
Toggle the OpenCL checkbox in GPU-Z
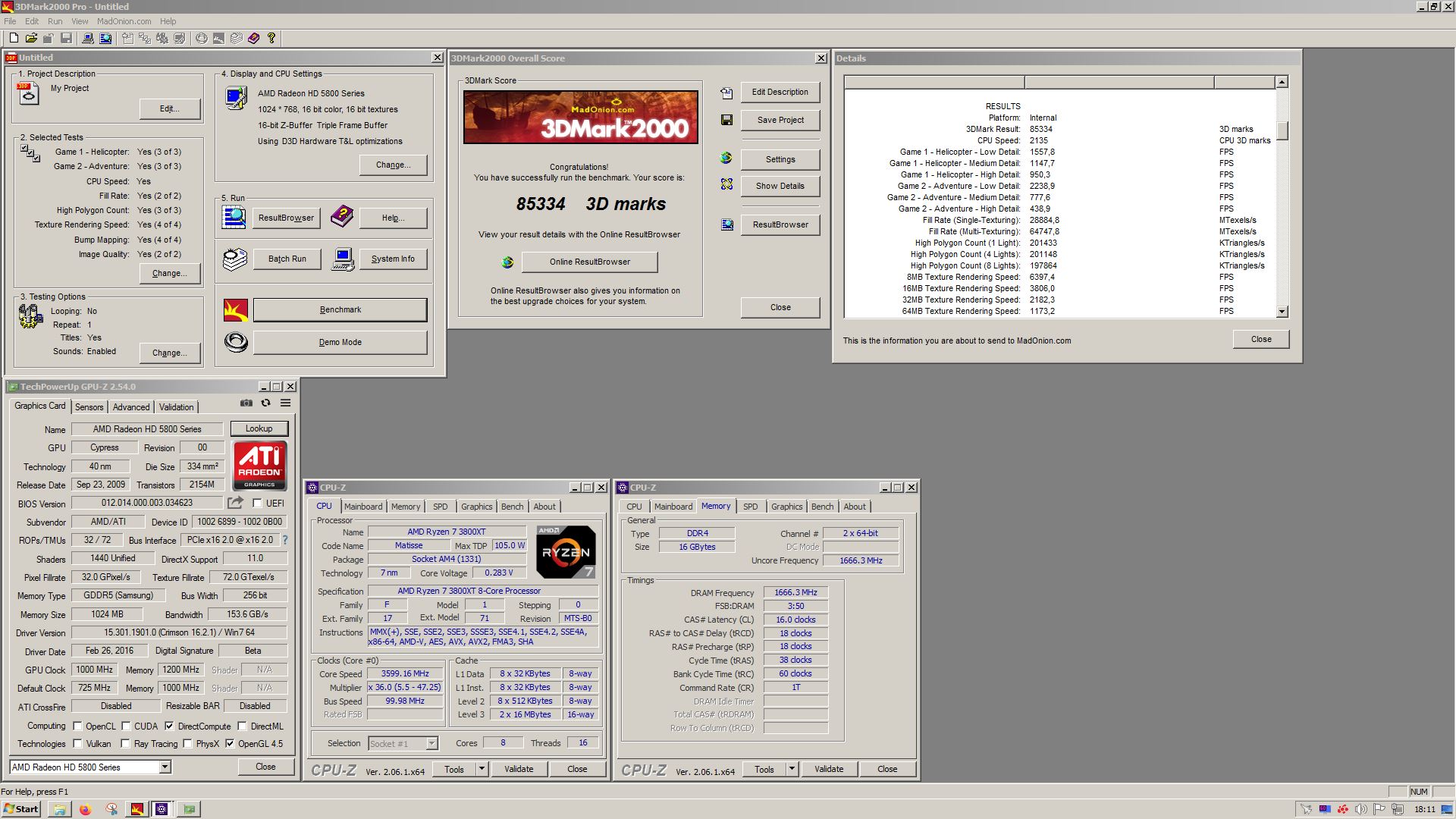[x=77, y=726]
